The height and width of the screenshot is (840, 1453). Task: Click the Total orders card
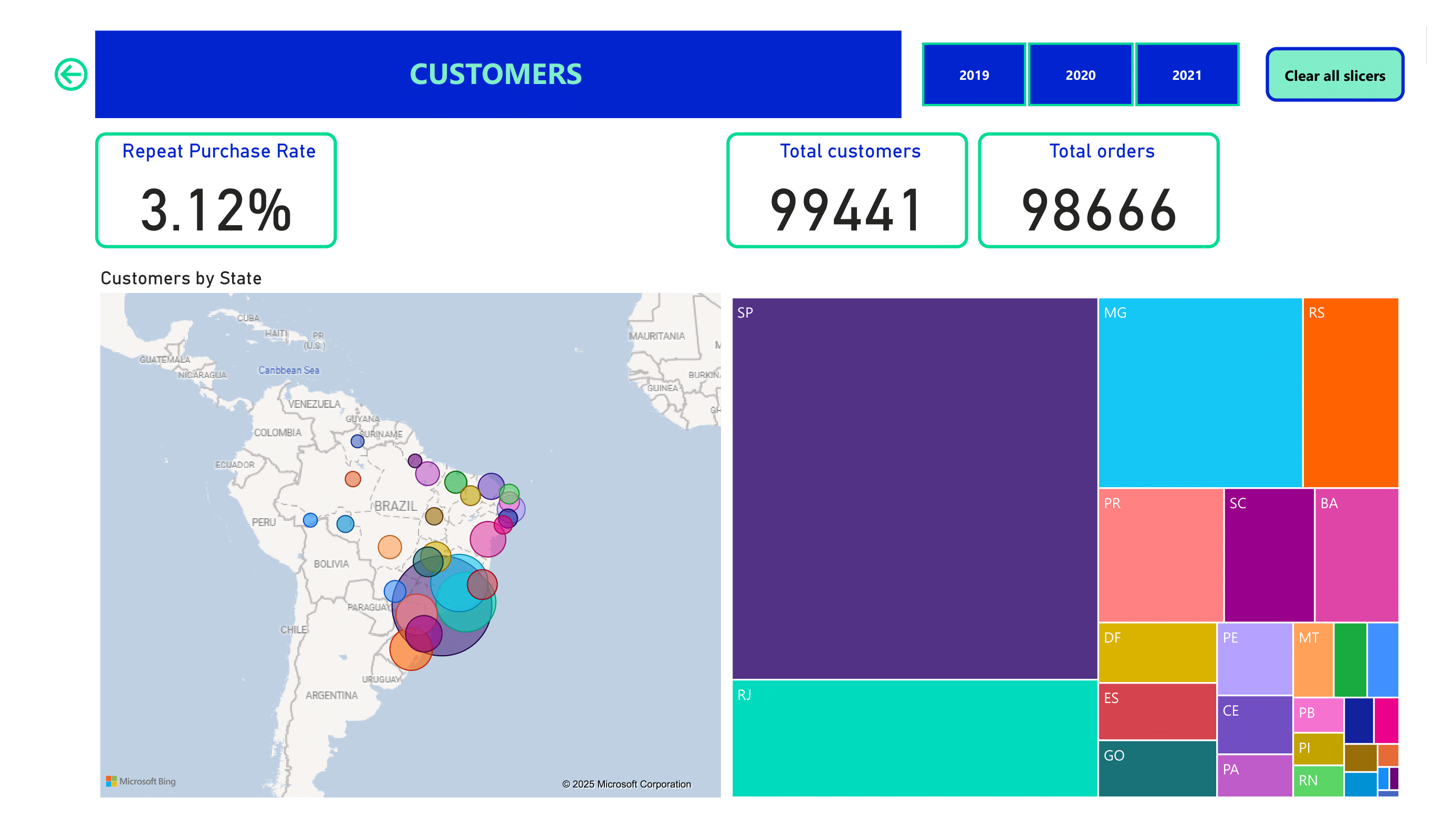tap(1098, 190)
